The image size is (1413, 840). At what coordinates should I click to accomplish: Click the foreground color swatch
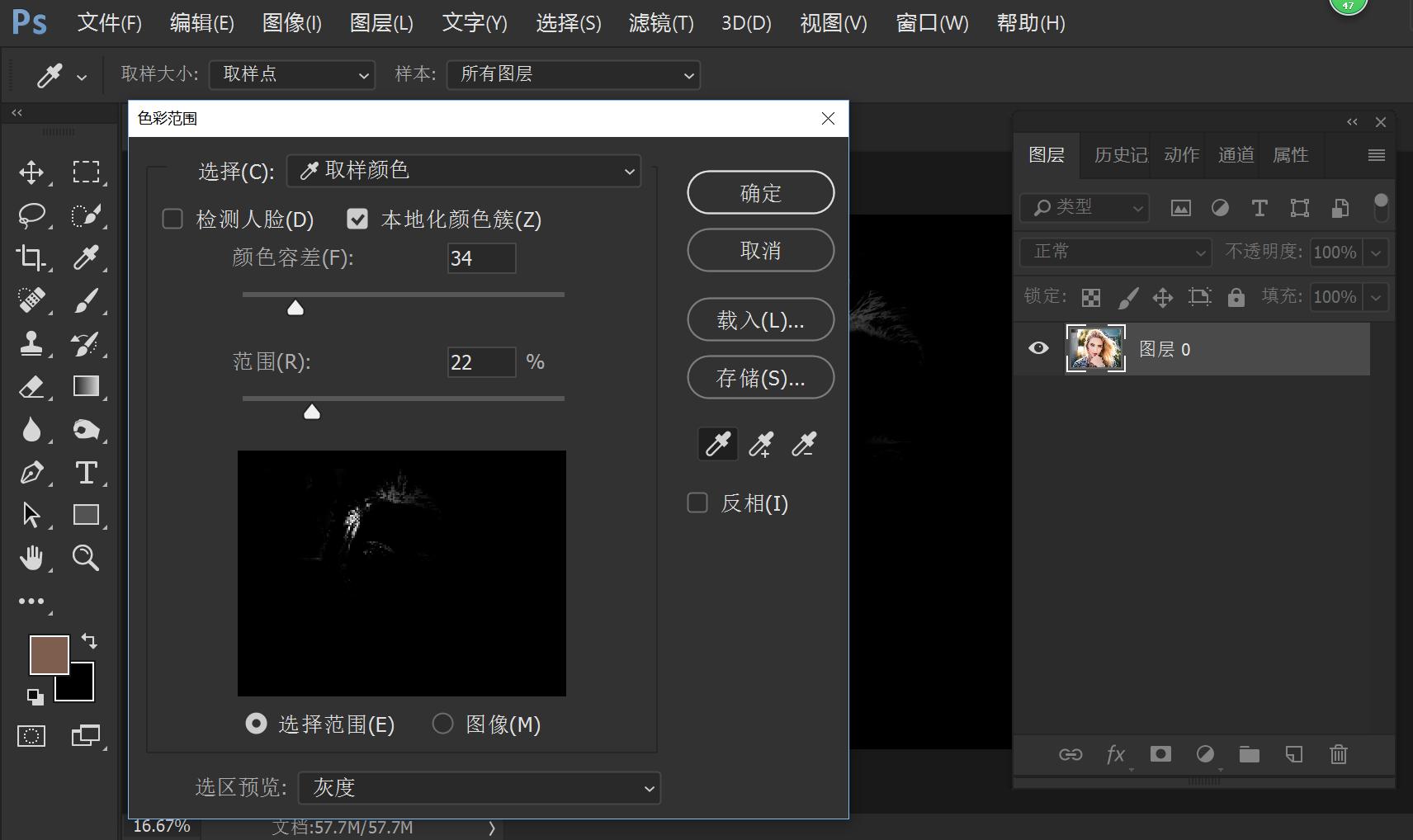[x=49, y=654]
